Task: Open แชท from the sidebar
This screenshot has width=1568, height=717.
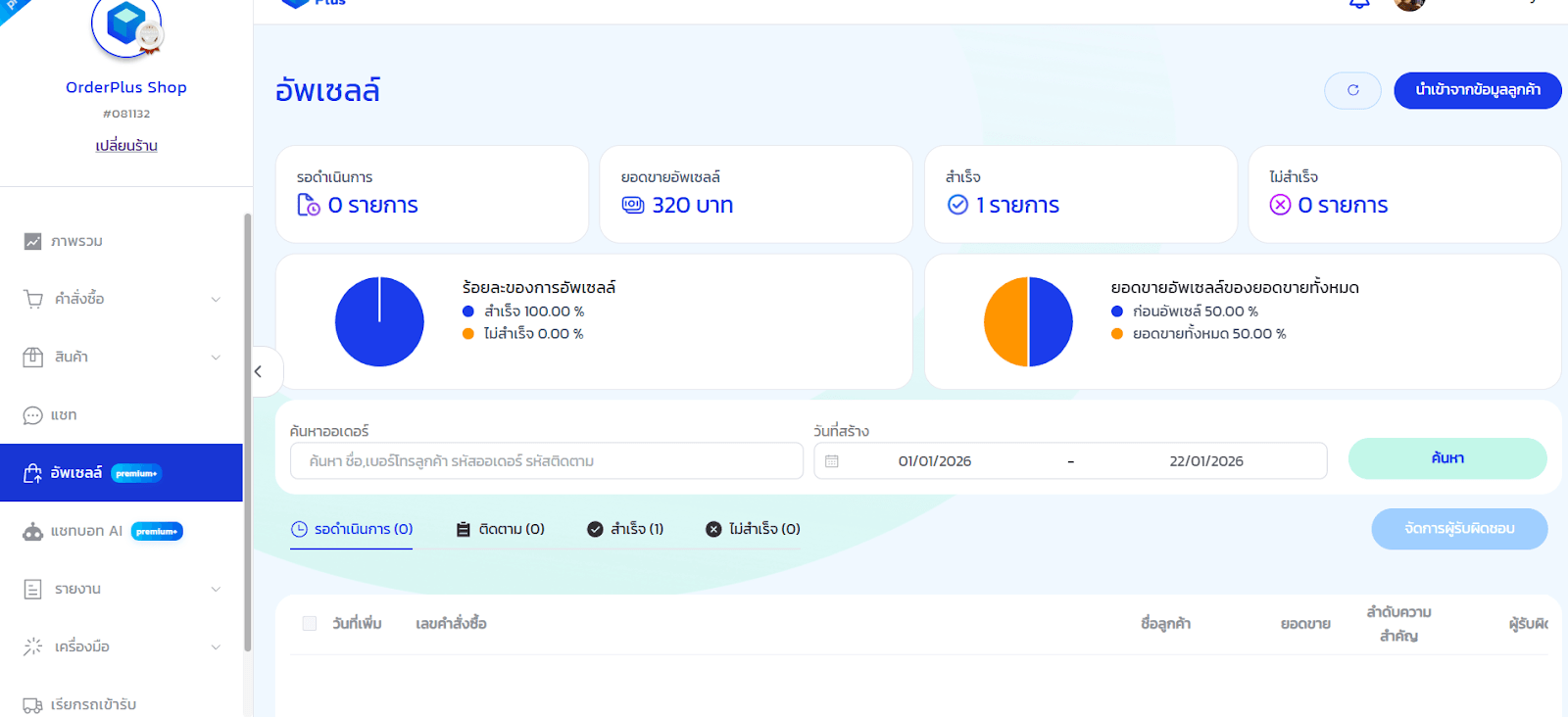Action: (x=64, y=415)
